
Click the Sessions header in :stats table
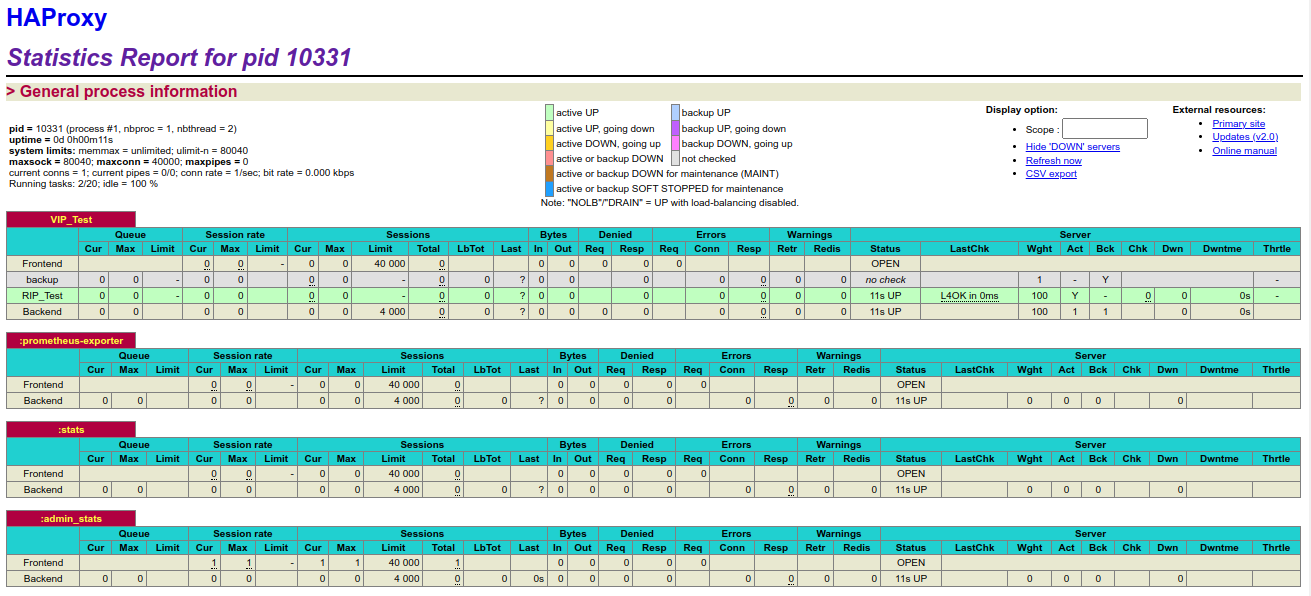coord(422,445)
